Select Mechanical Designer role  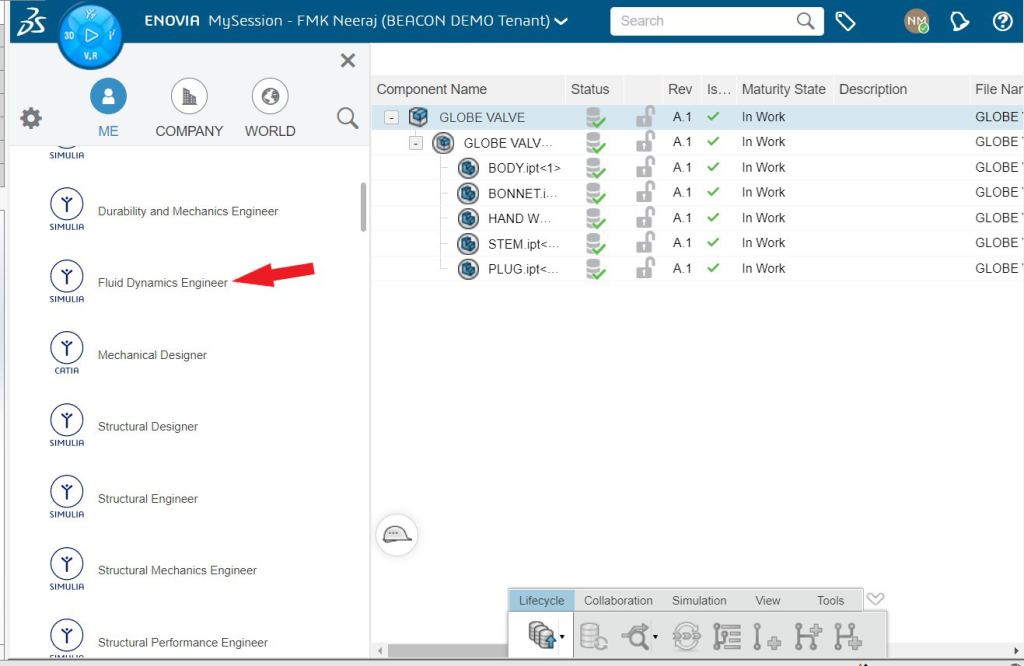coord(152,355)
